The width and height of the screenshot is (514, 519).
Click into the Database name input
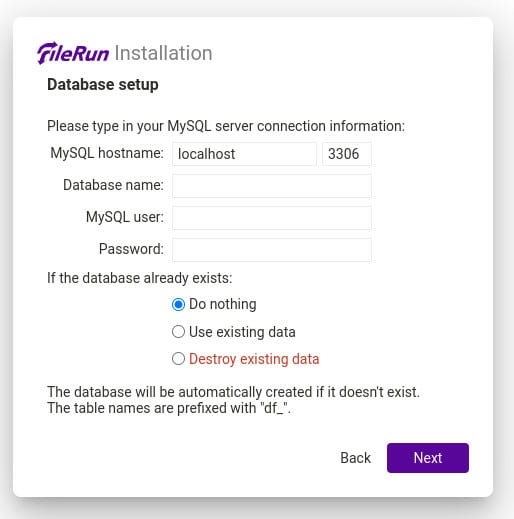point(272,186)
